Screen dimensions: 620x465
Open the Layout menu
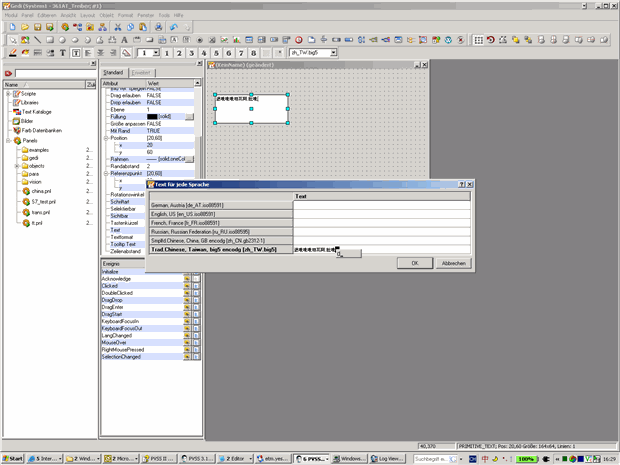point(87,16)
